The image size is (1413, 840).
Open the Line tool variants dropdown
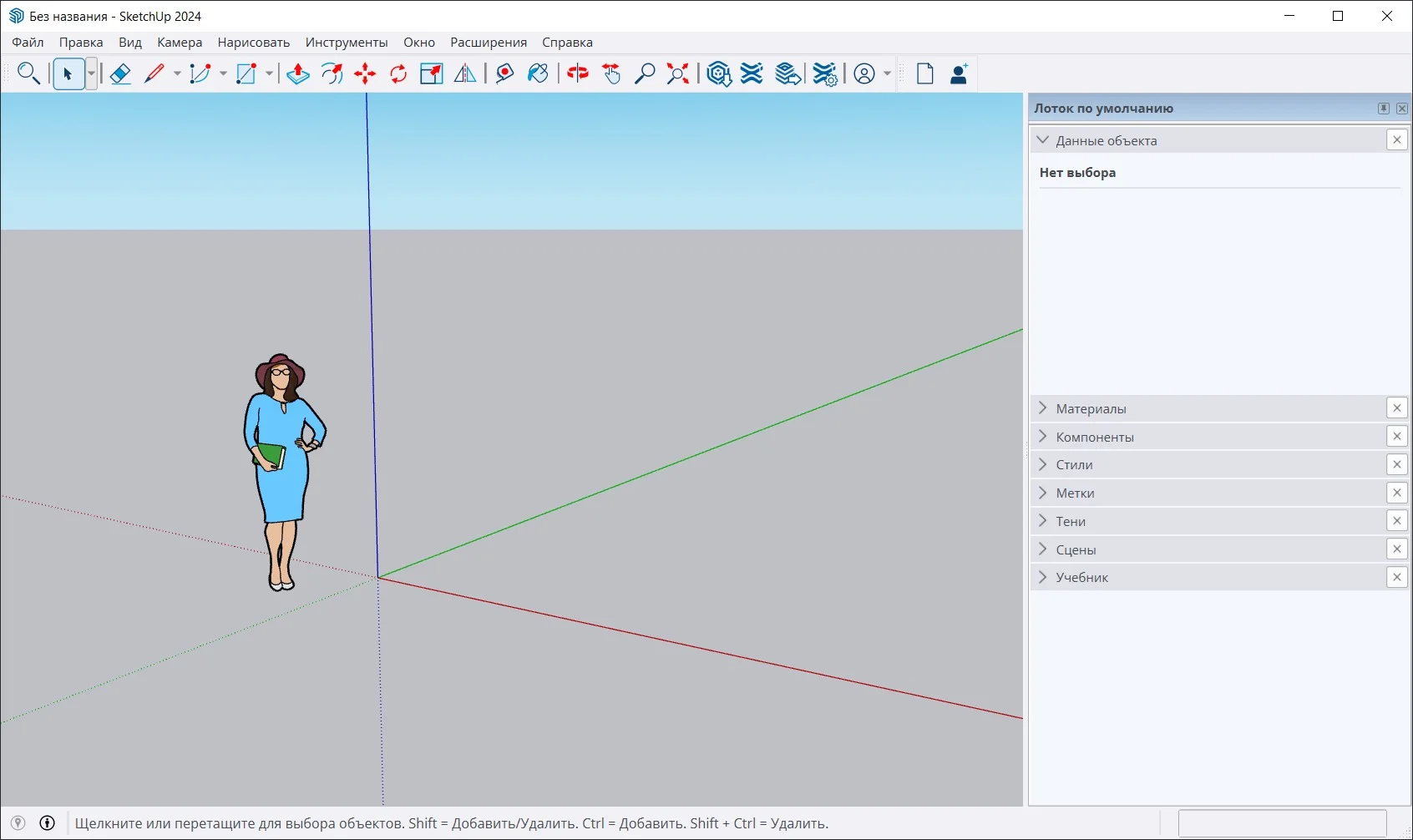(x=177, y=73)
